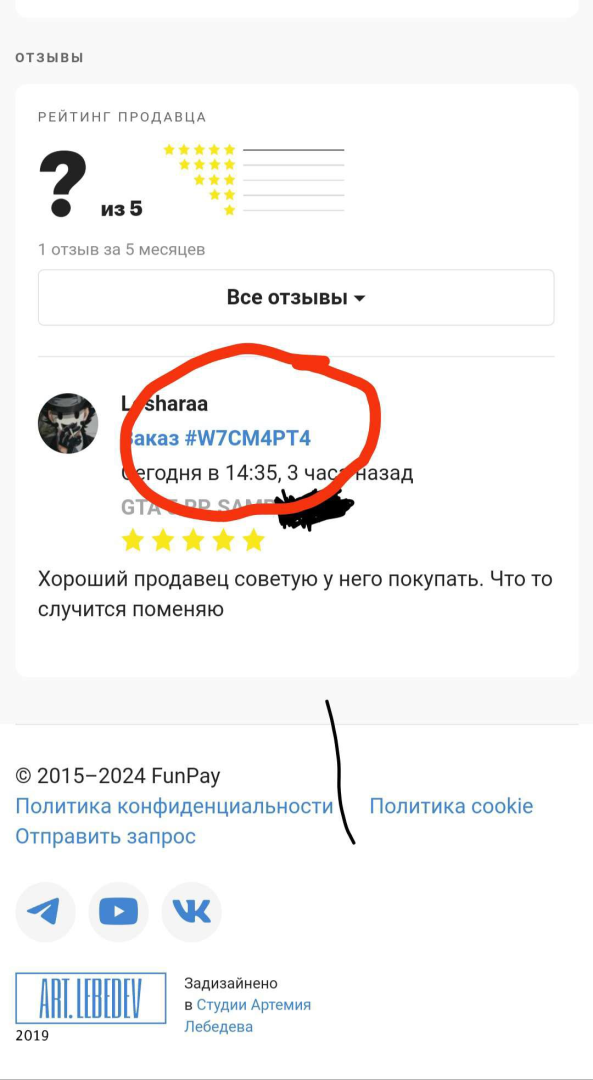Filter reviews by the four-star row

point(261,165)
